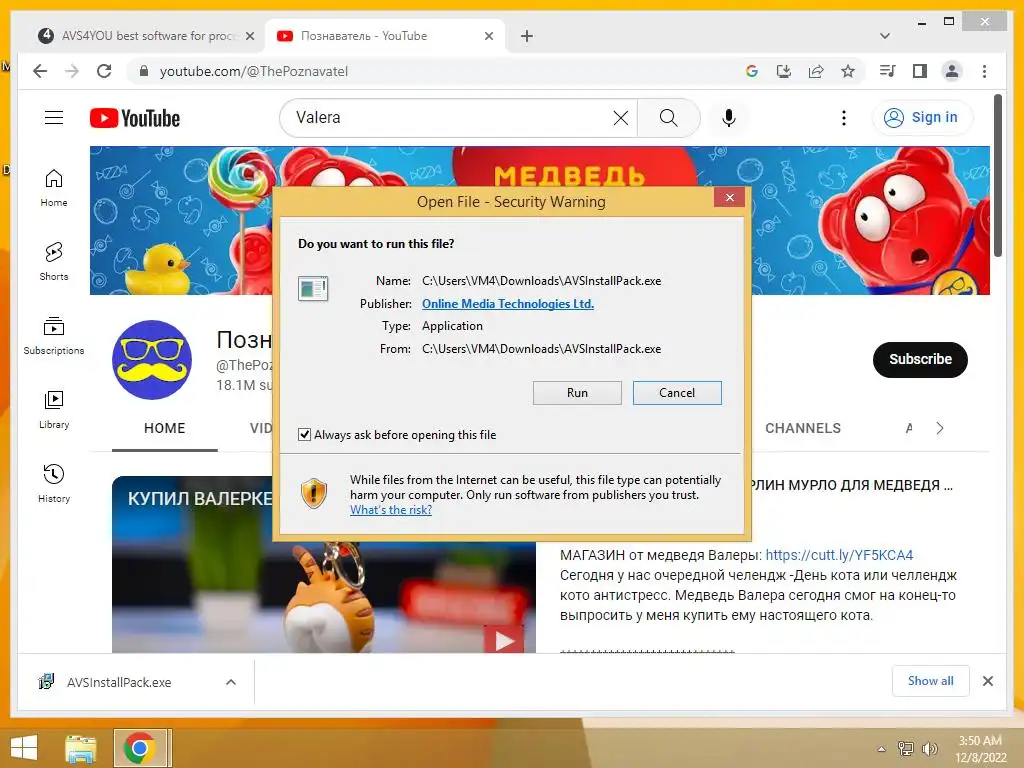Click the application file icon in the dialog

click(x=313, y=288)
